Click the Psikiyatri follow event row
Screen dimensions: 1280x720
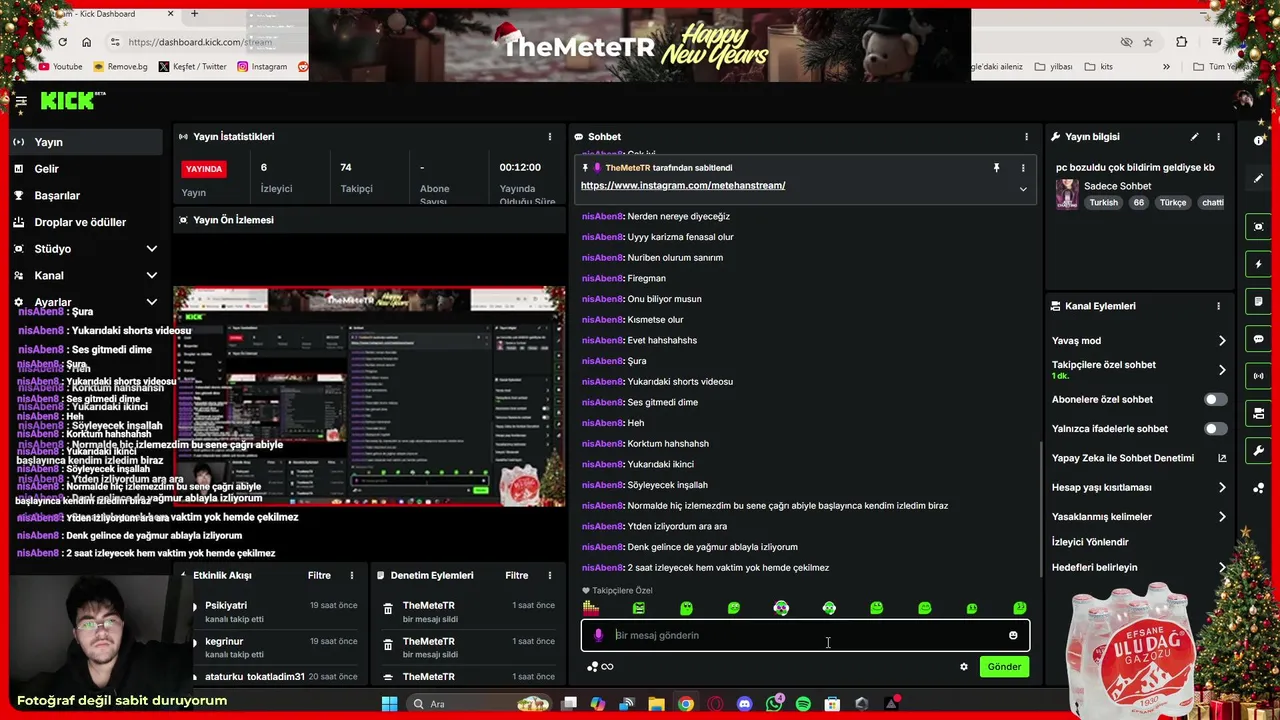pyautogui.click(x=275, y=612)
